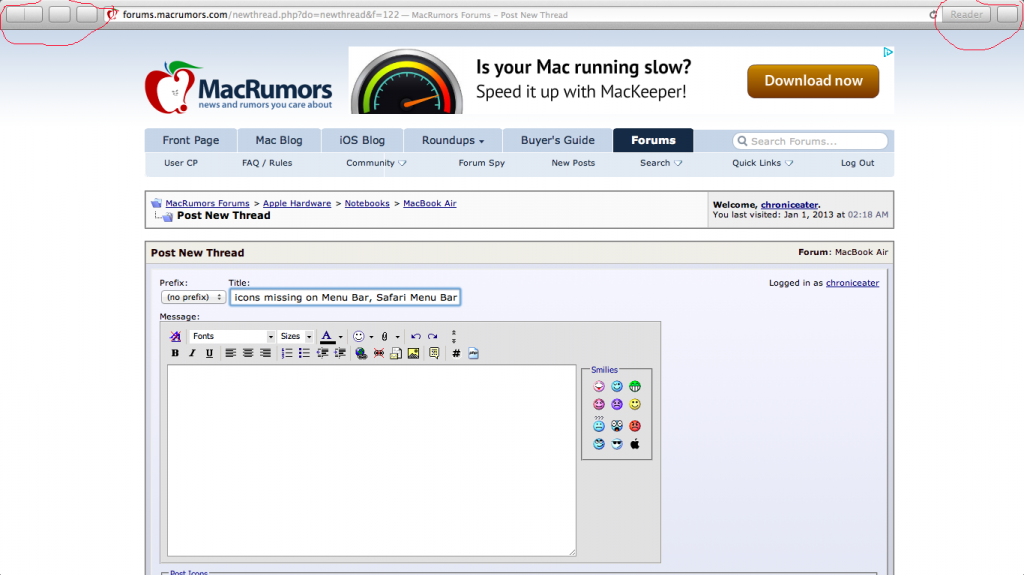
Task: Open the iOS Blog tab
Action: tap(362, 140)
